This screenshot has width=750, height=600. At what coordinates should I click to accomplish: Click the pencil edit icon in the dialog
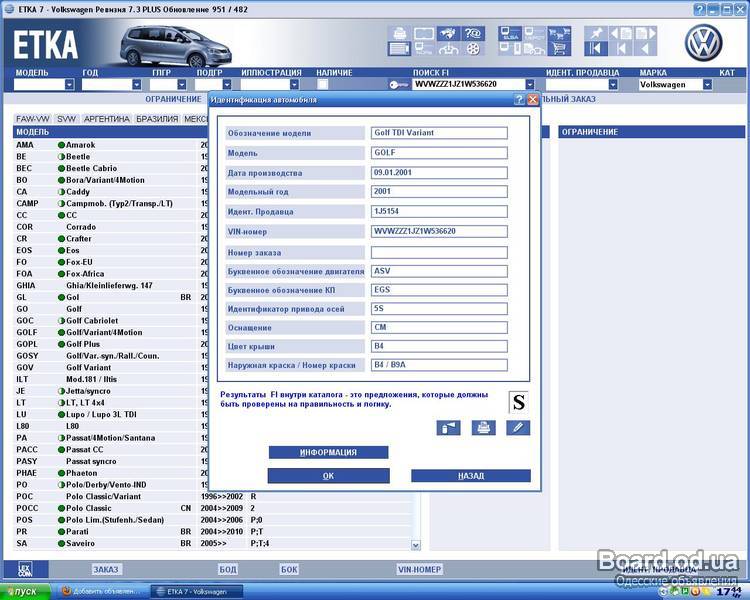coord(517,428)
